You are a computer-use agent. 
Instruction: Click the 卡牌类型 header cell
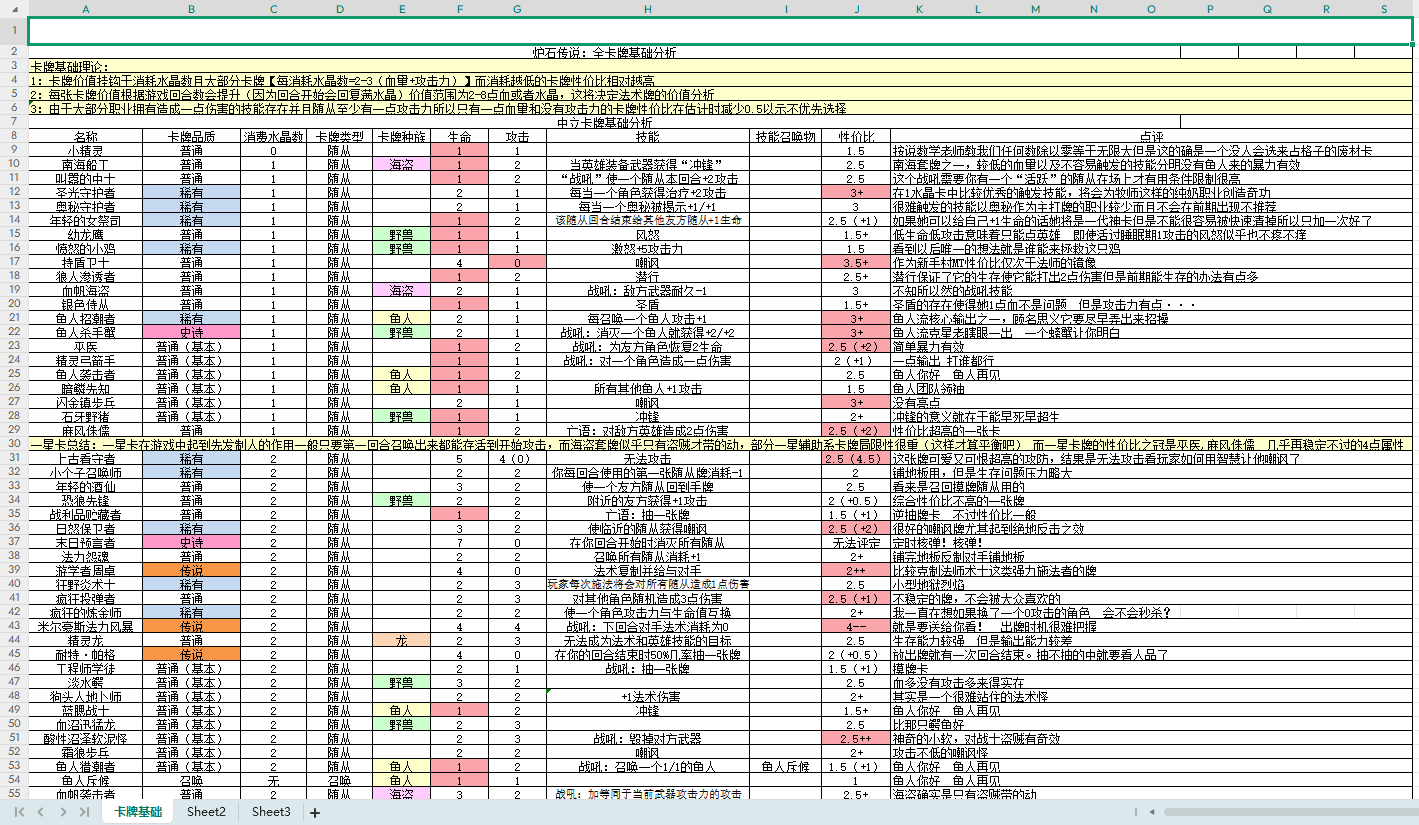(340, 137)
